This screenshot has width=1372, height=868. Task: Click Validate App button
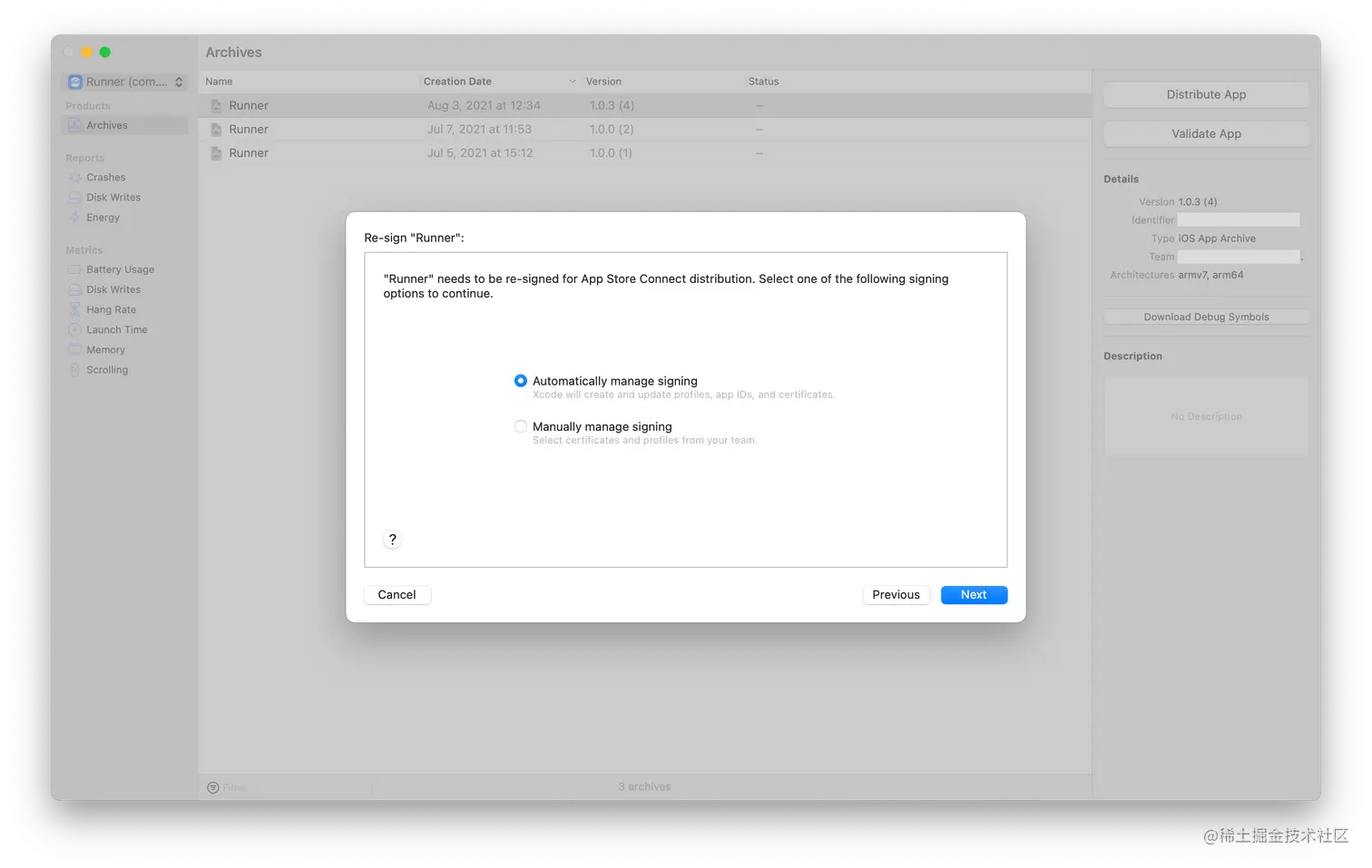coord(1206,133)
